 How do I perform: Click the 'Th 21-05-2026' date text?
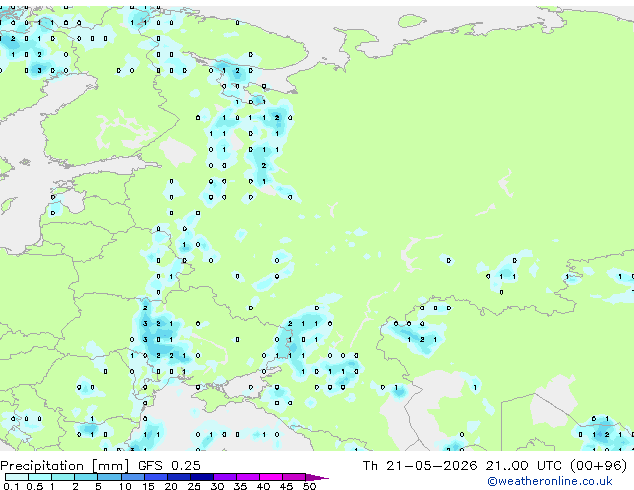420,466
